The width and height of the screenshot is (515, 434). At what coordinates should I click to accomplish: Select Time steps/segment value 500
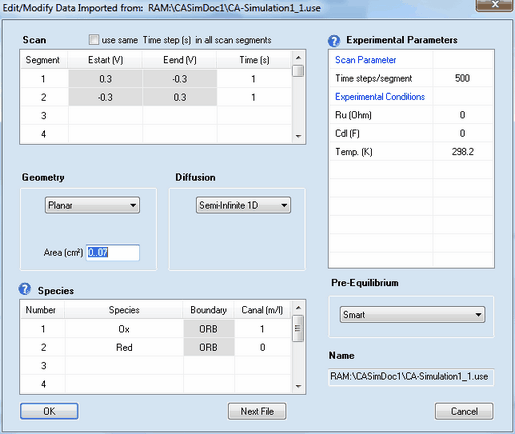[x=463, y=78]
